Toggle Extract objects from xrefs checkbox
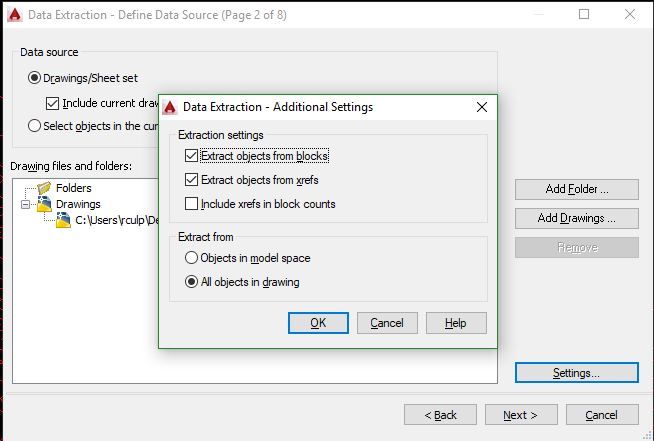Viewport: 654px width, 441px height. [x=191, y=180]
